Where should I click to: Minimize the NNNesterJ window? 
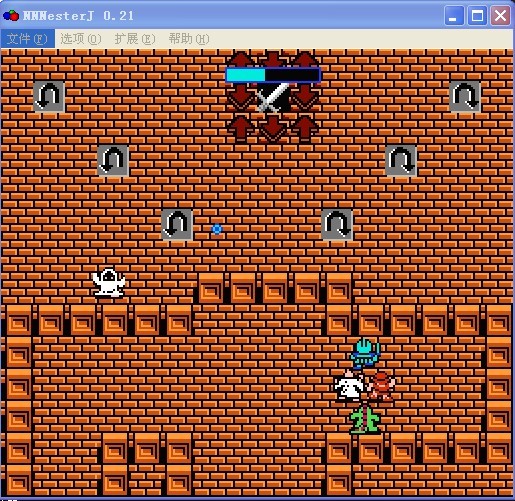pos(454,15)
